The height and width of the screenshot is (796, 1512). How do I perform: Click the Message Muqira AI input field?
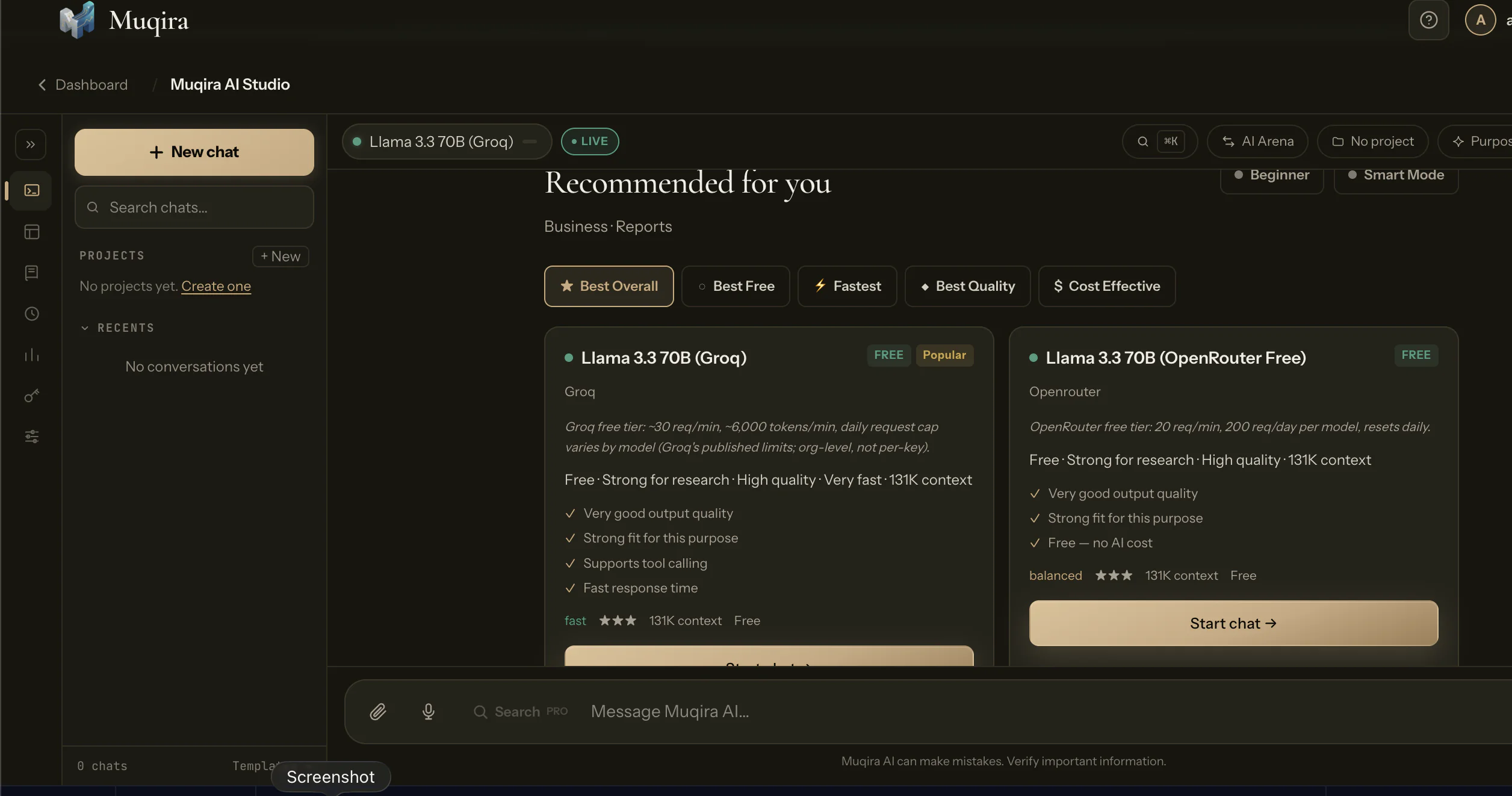tap(1047, 712)
